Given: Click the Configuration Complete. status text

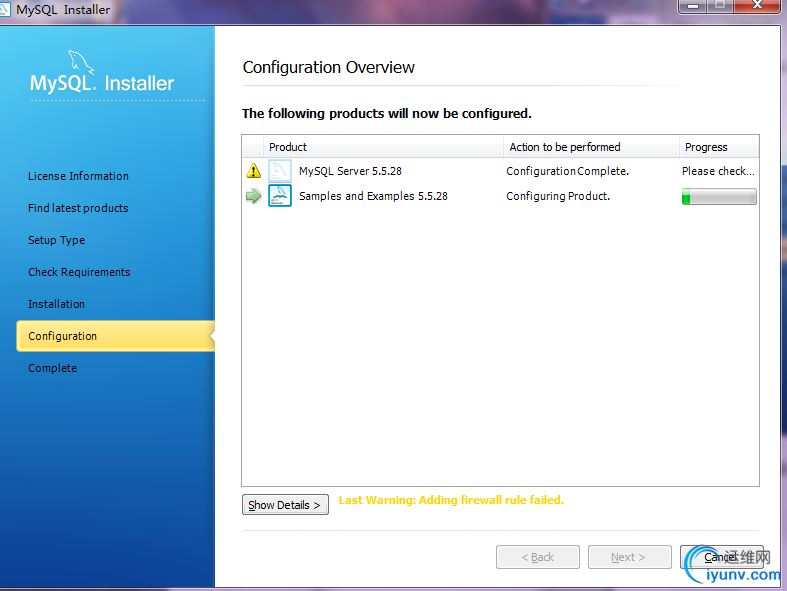Looking at the screenshot, I should pyautogui.click(x=568, y=171).
